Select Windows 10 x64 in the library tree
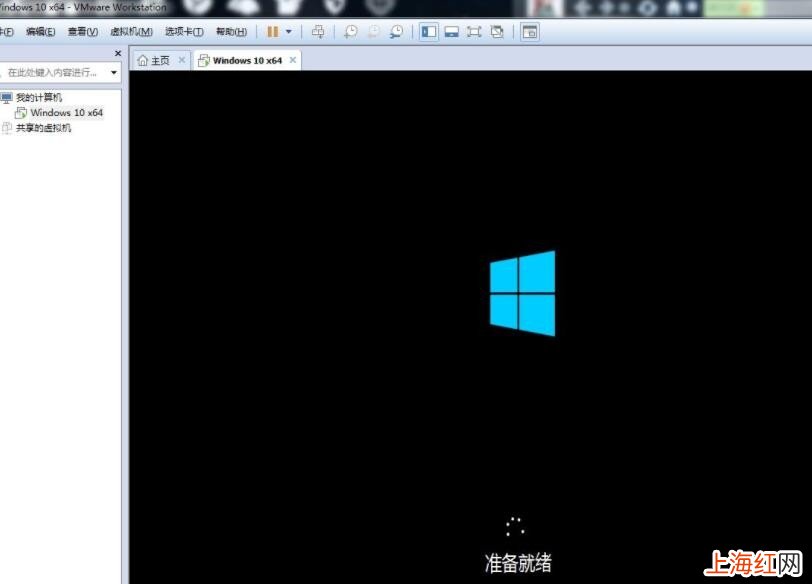 (x=67, y=112)
